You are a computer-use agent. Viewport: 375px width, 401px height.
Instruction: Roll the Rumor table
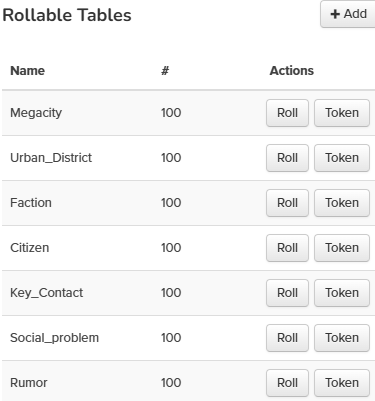pyautogui.click(x=287, y=383)
